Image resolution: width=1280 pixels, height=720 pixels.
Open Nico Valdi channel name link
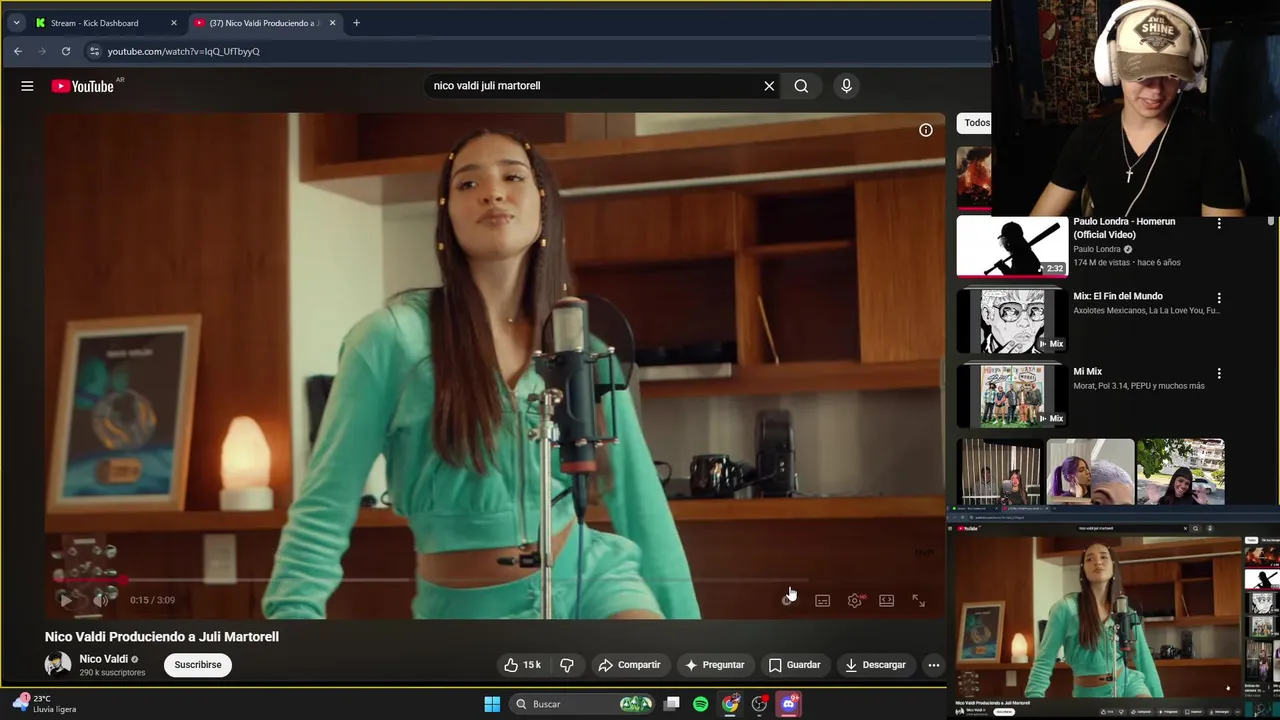pos(103,659)
